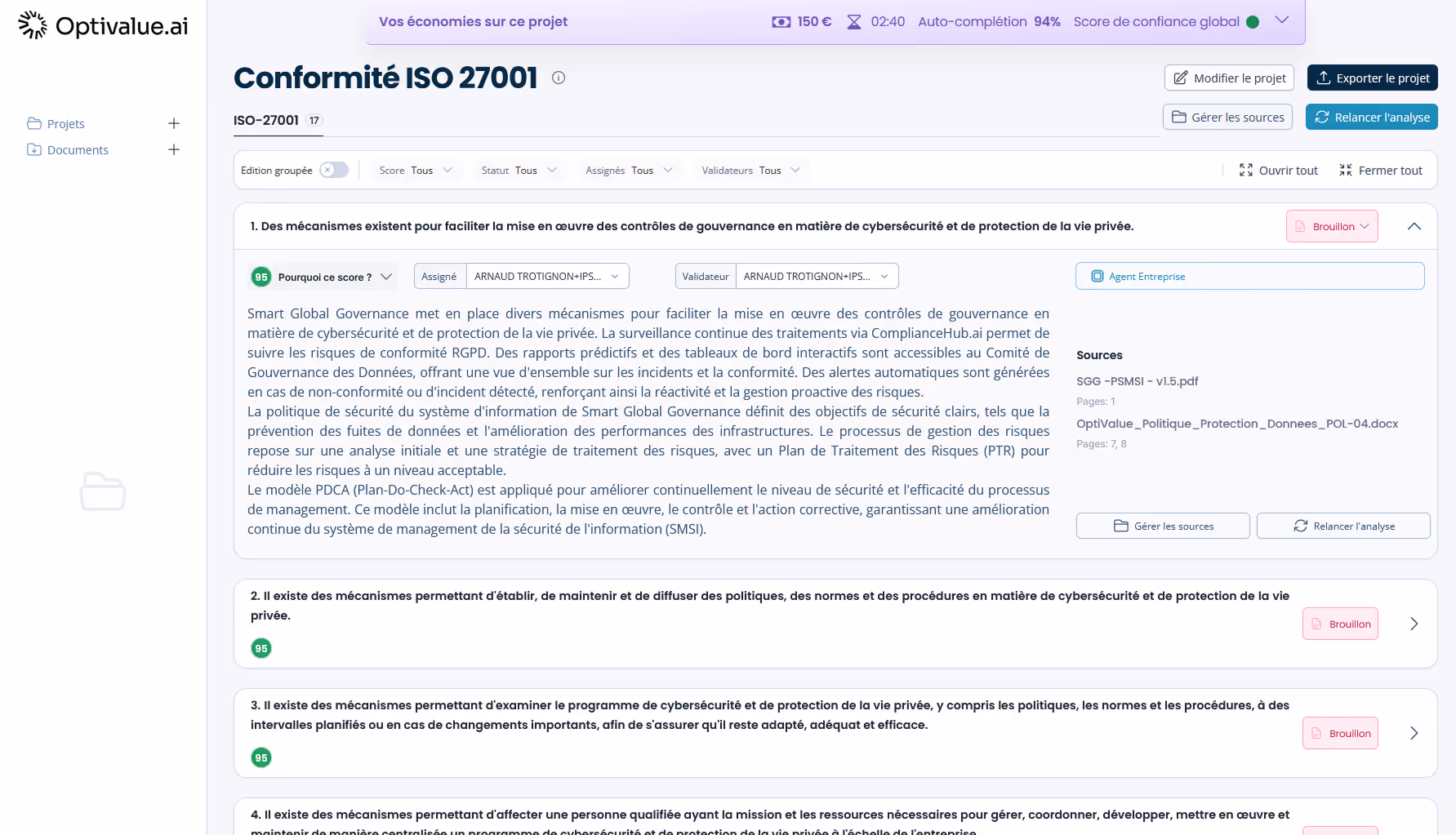The width and height of the screenshot is (1456, 835).
Task: Click Brouillon status of item 2
Action: (1340, 624)
